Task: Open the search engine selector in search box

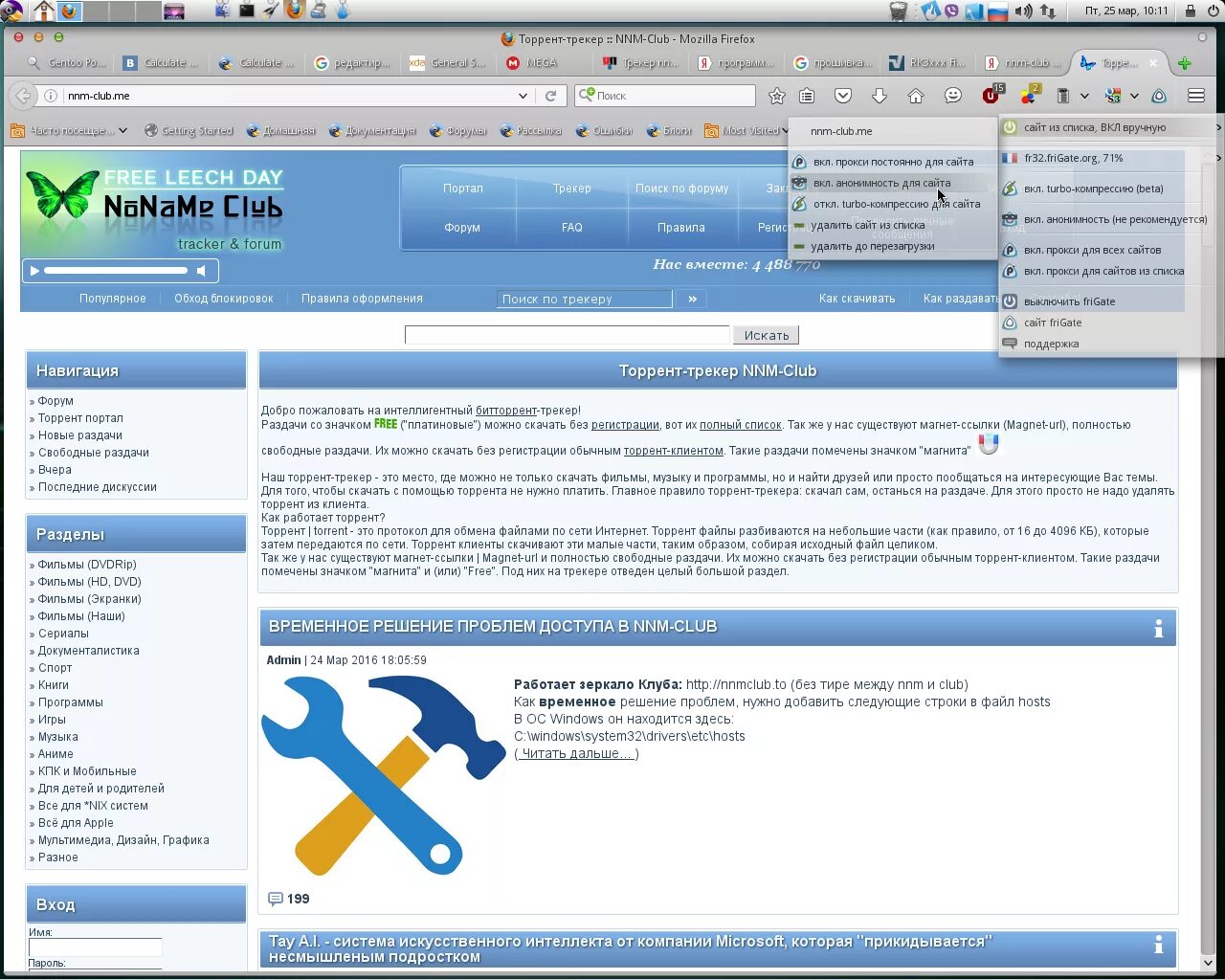Action: click(586, 95)
